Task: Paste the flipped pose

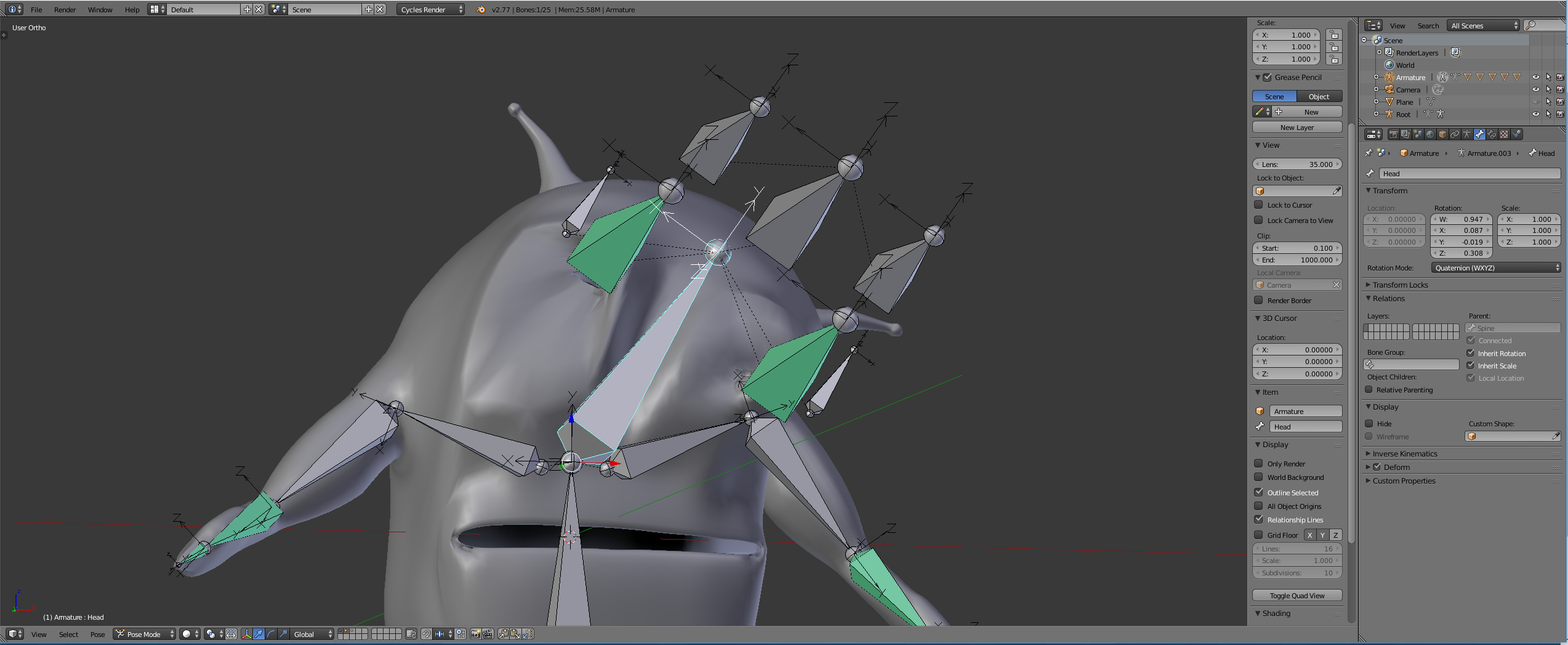Action: coord(528,634)
